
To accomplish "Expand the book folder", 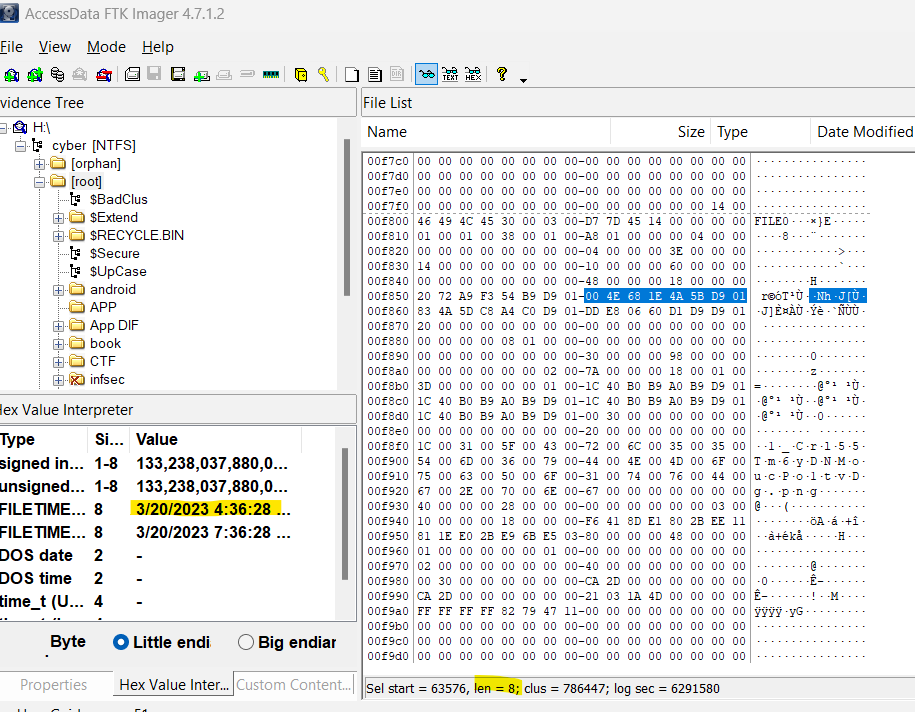I will tap(58, 344).
